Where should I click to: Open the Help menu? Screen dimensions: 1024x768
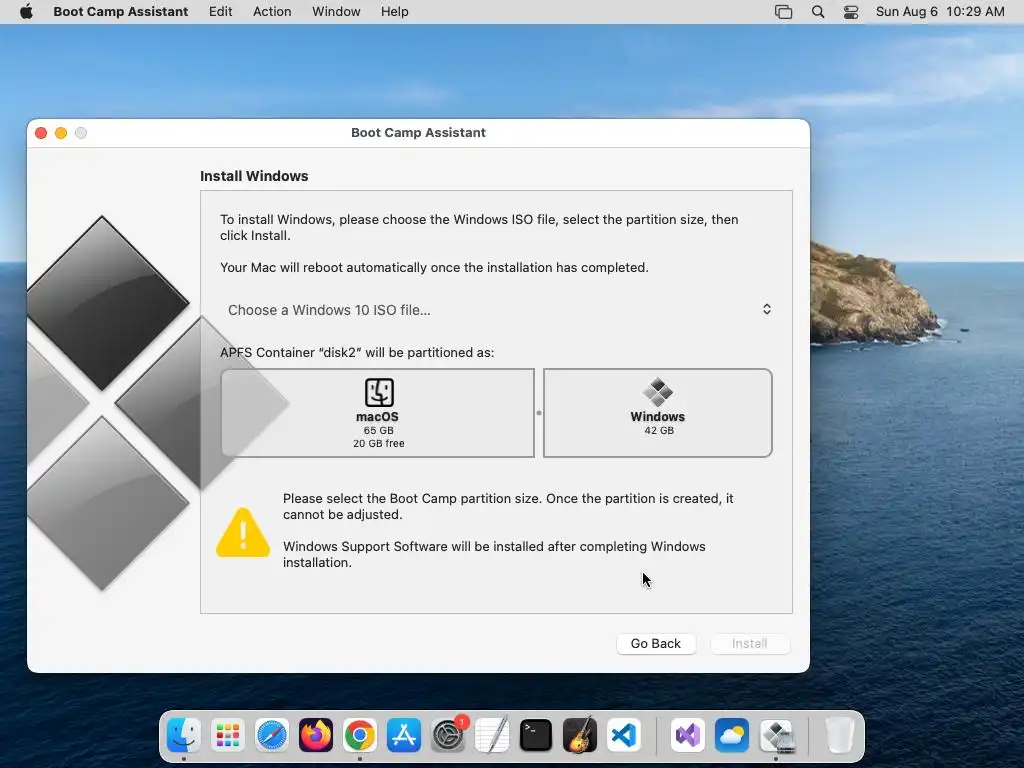[x=394, y=12]
